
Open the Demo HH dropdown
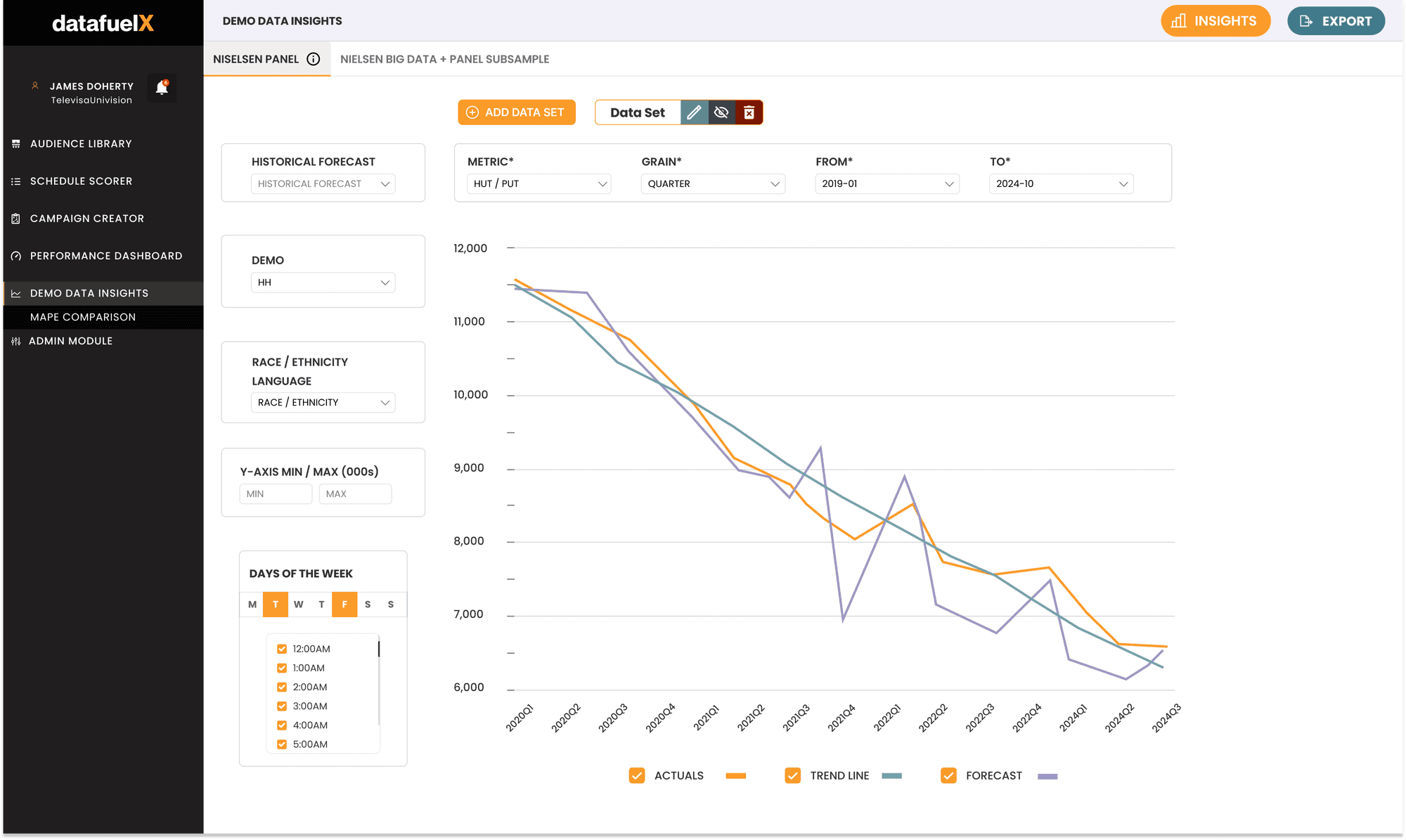point(323,282)
